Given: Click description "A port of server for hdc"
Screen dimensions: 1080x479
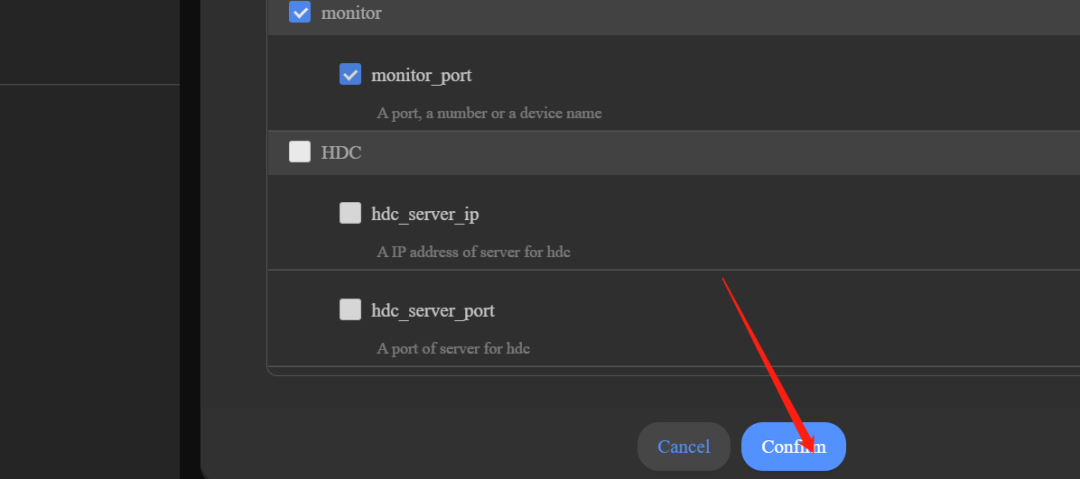Looking at the screenshot, I should pyautogui.click(x=453, y=349).
